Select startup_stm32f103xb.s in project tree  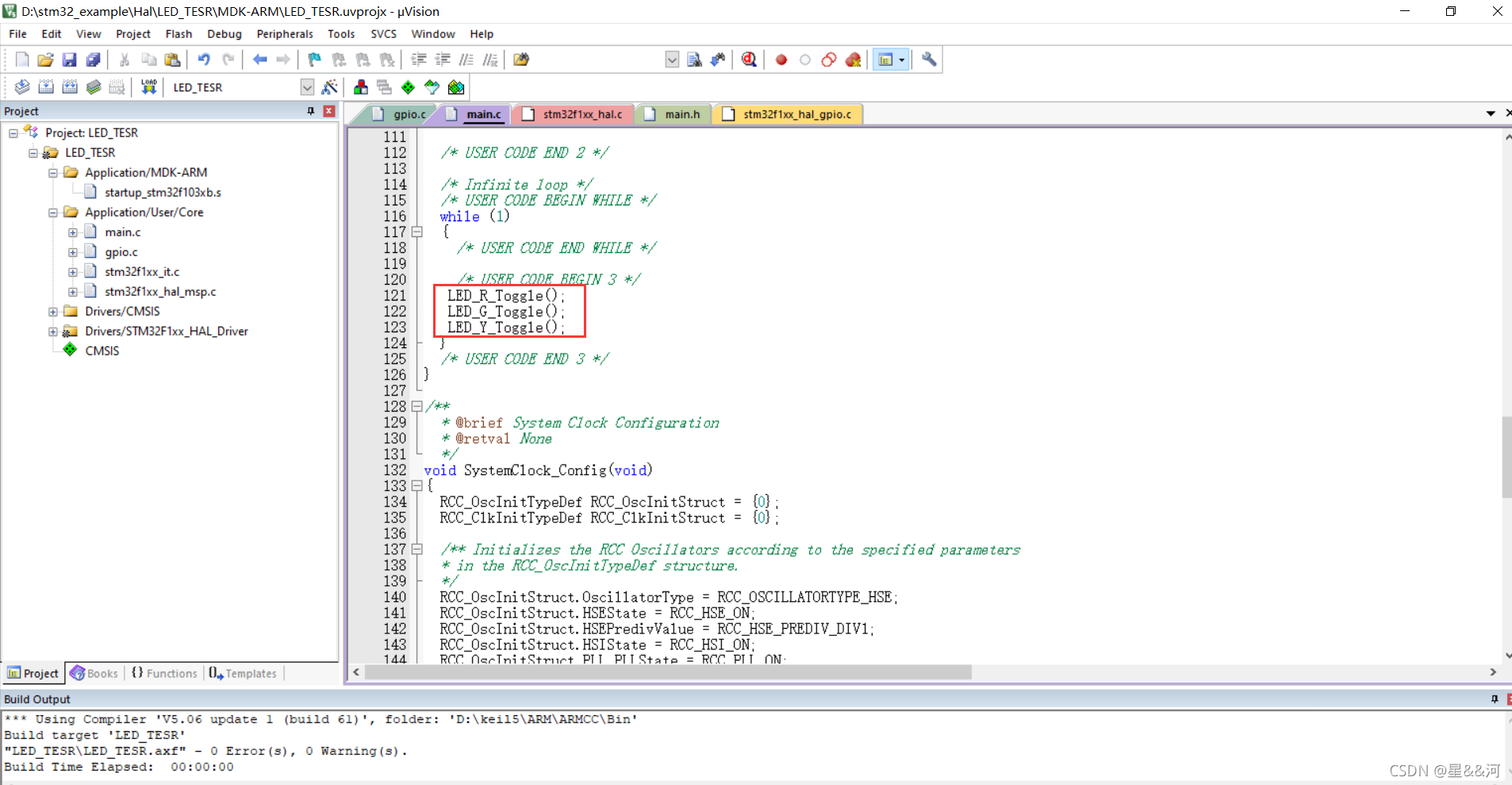pos(163,193)
